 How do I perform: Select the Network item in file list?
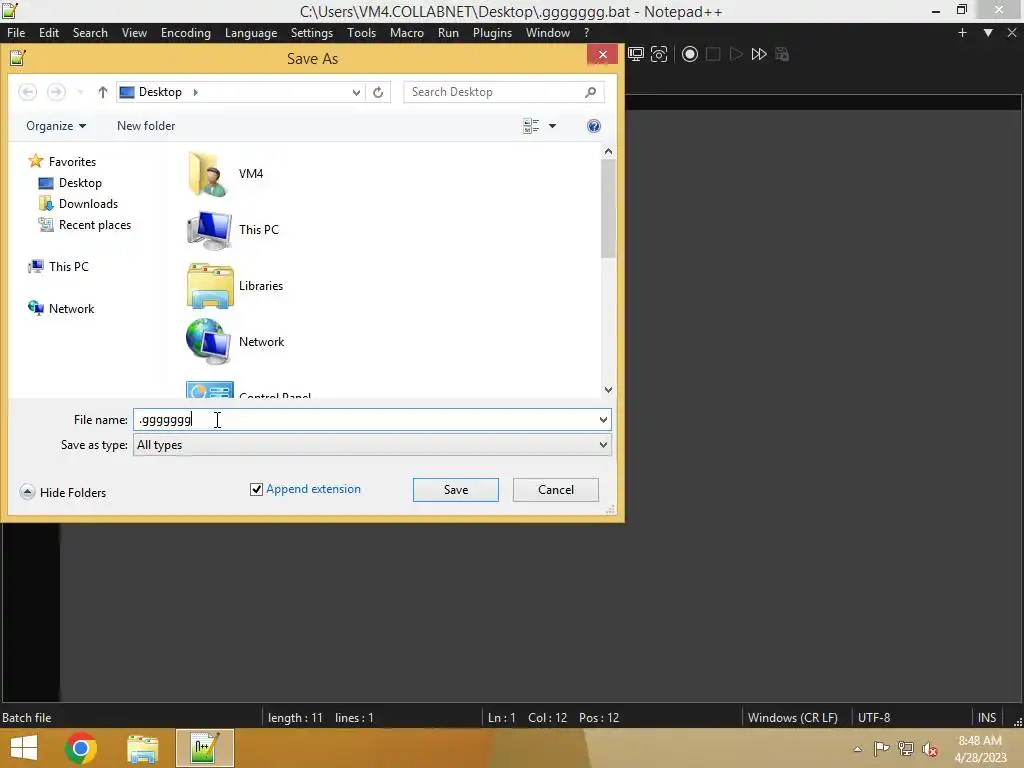(x=235, y=342)
